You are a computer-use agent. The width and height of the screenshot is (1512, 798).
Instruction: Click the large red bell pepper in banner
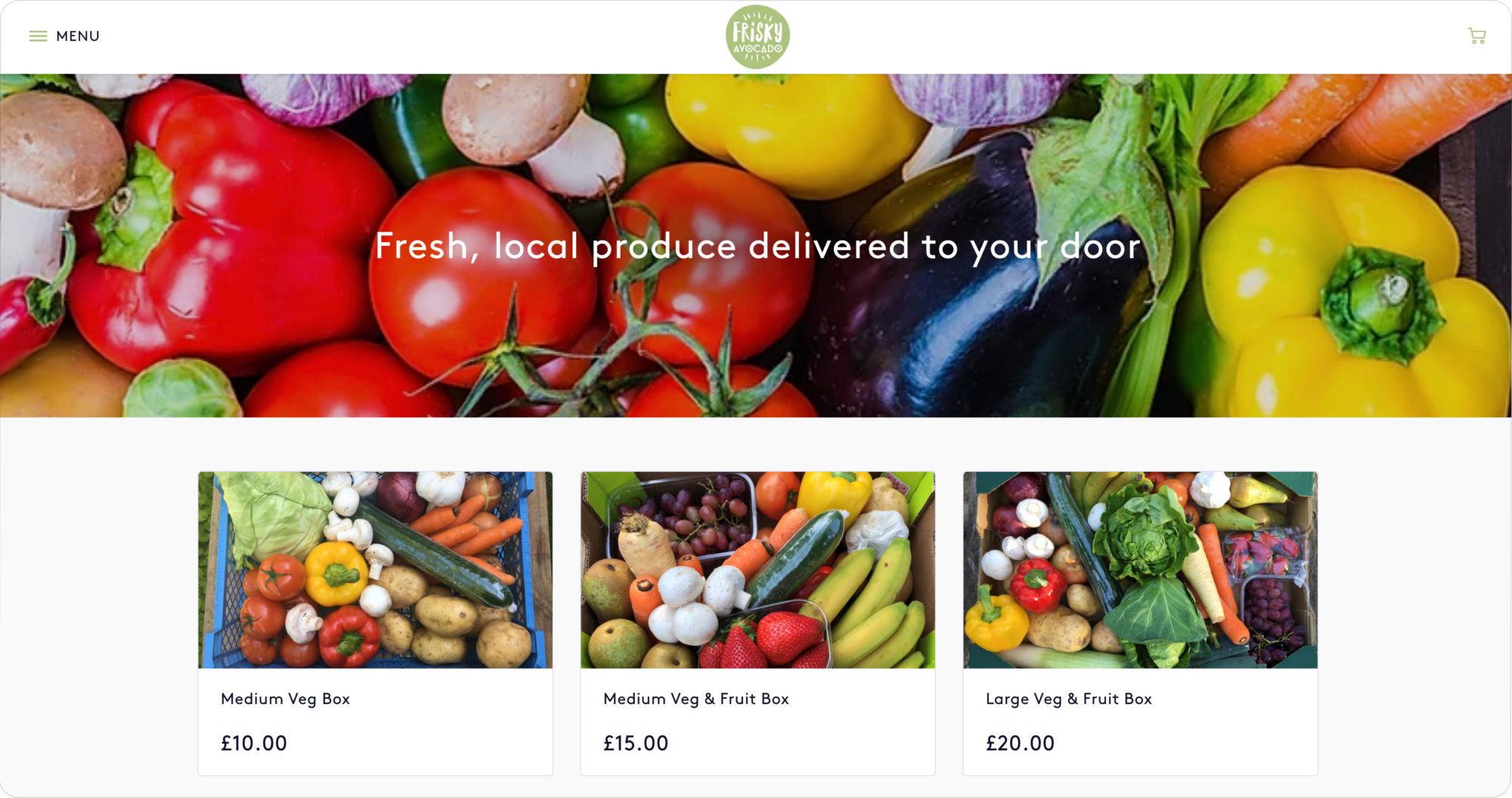[x=227, y=227]
